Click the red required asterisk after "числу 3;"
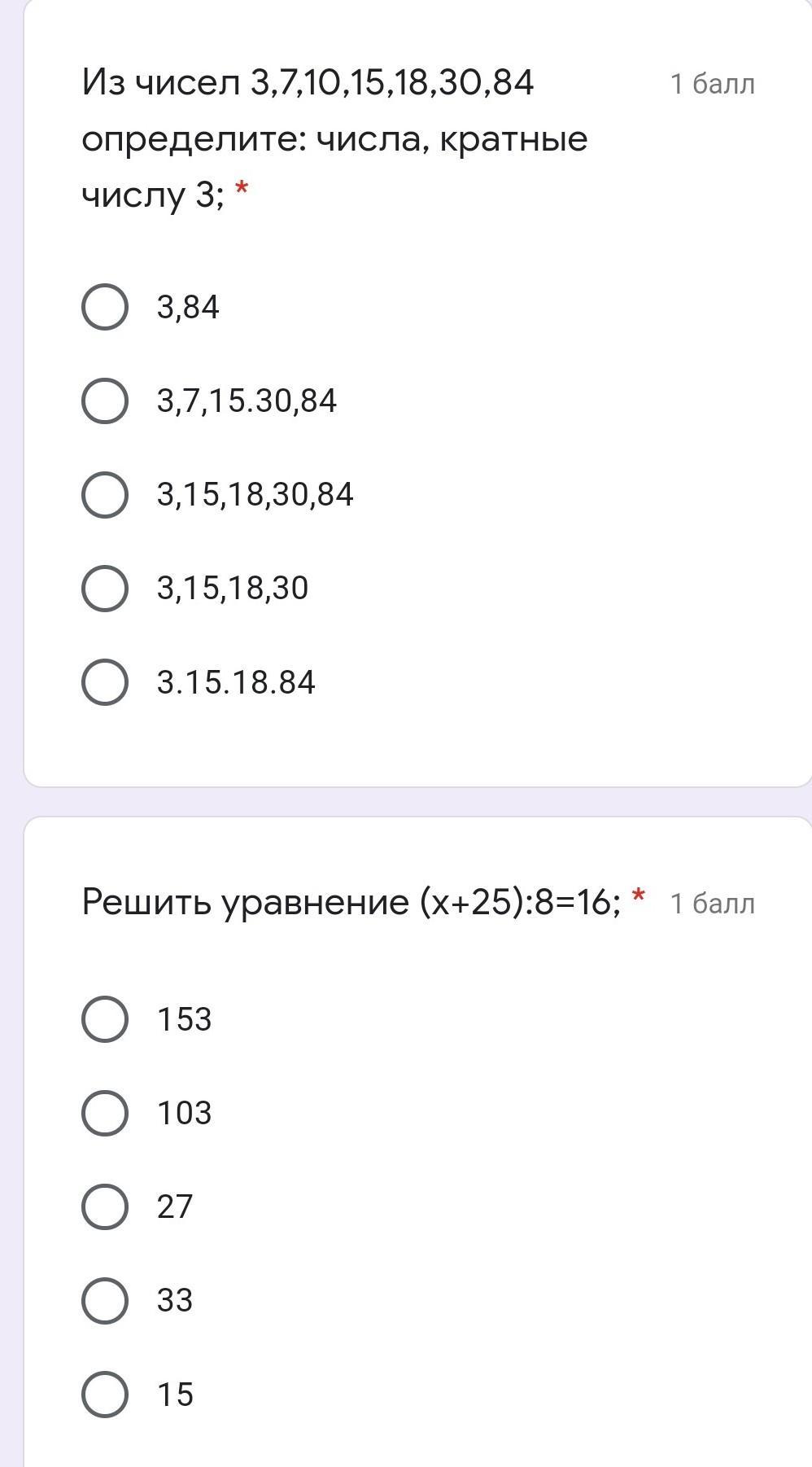The height and width of the screenshot is (1467, 812). (241, 191)
